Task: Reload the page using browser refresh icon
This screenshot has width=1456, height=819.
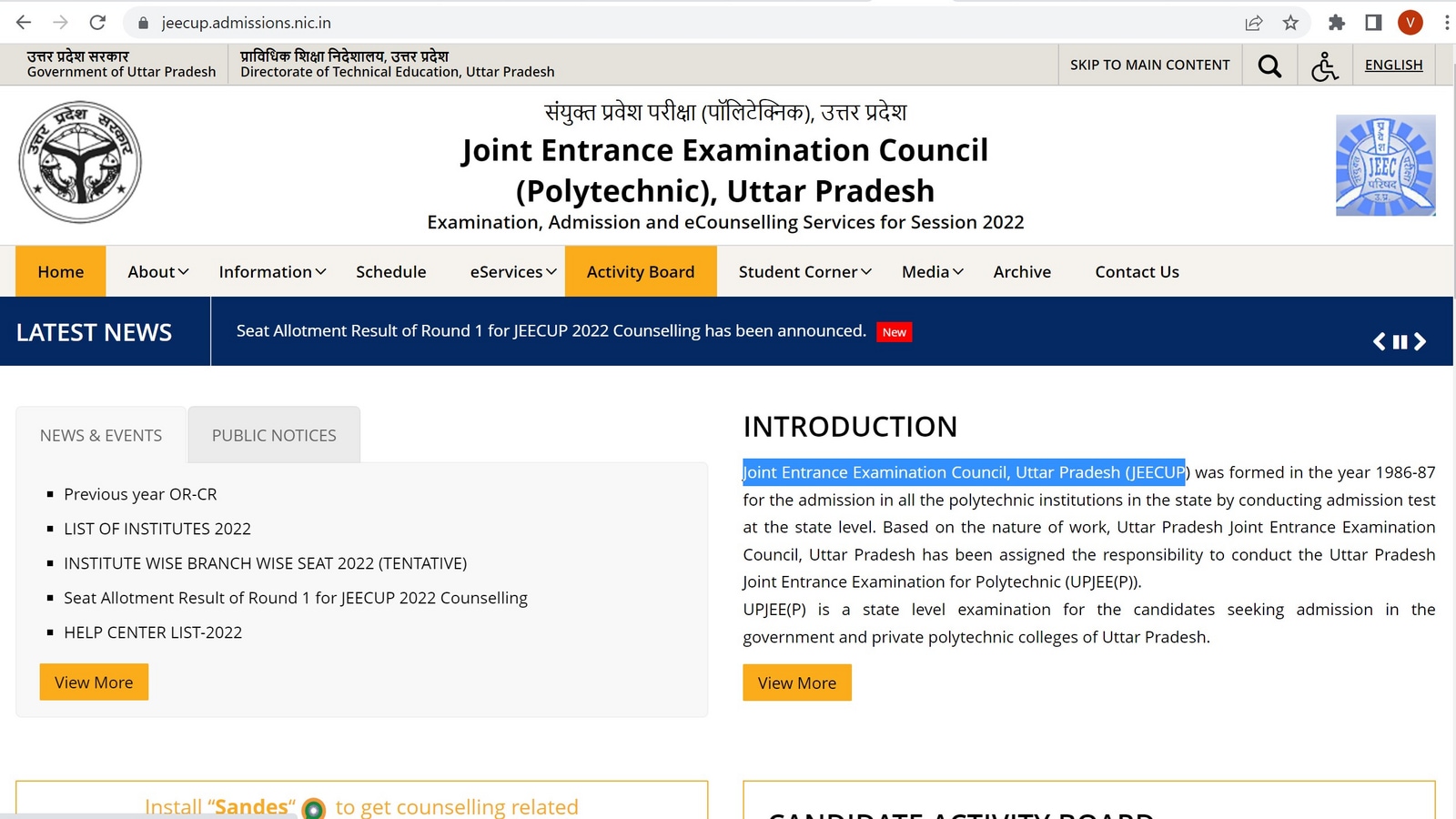Action: pos(98,22)
